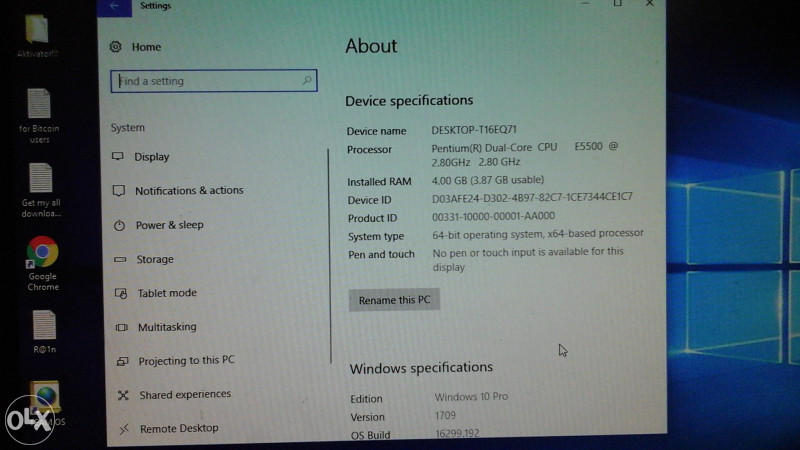This screenshot has height=450, width=800.
Task: Click the back arrow in Settings
Action: tap(114, 6)
